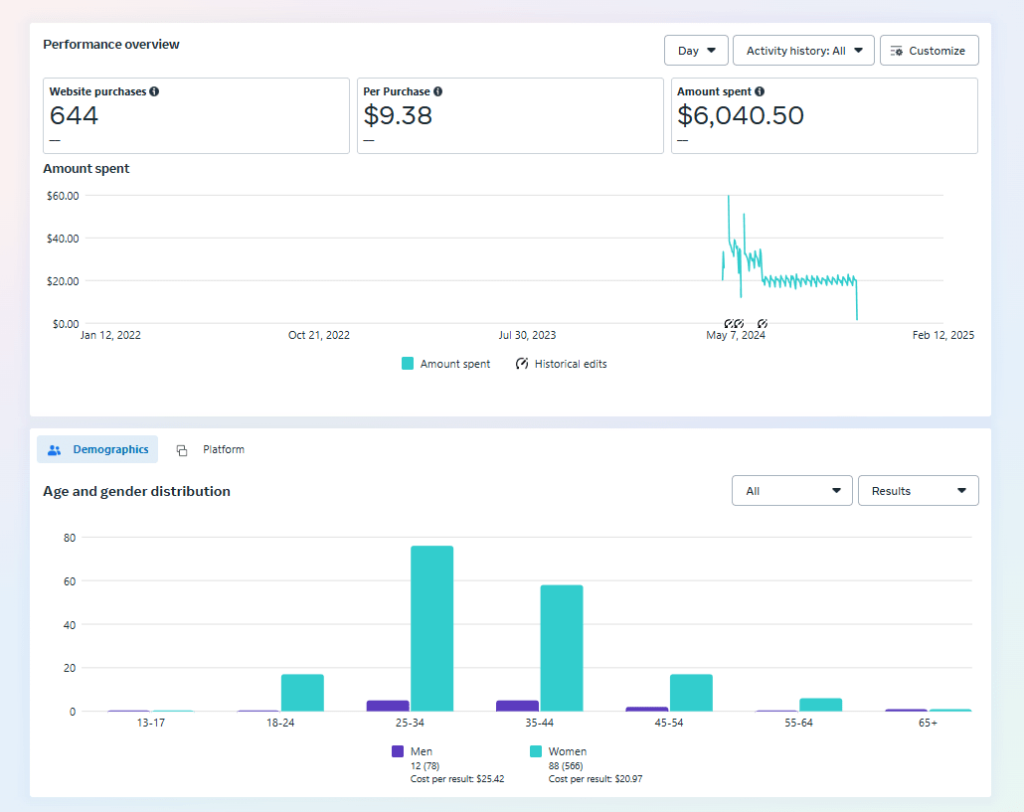Open the All filter dropdown for demographics
The height and width of the screenshot is (812, 1024).
pyautogui.click(x=792, y=491)
